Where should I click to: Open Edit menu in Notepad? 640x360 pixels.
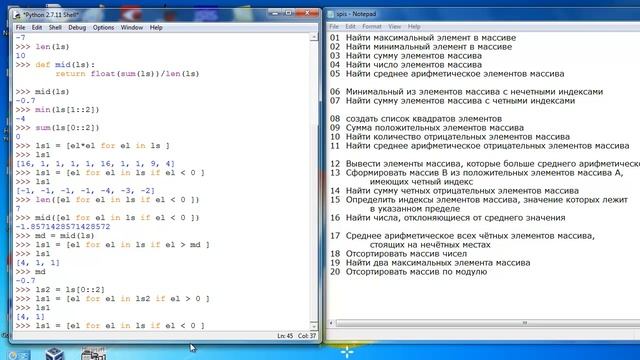350,27
